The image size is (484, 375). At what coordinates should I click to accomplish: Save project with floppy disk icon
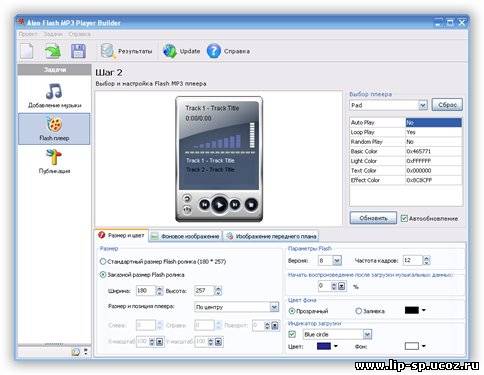(x=78, y=51)
